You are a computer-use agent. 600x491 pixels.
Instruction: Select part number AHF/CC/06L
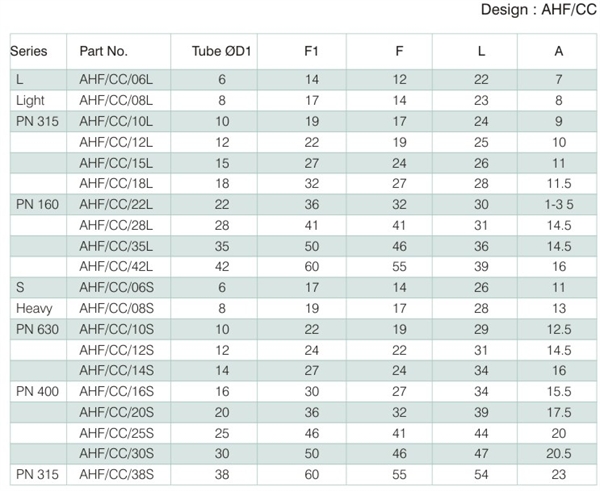(116, 80)
